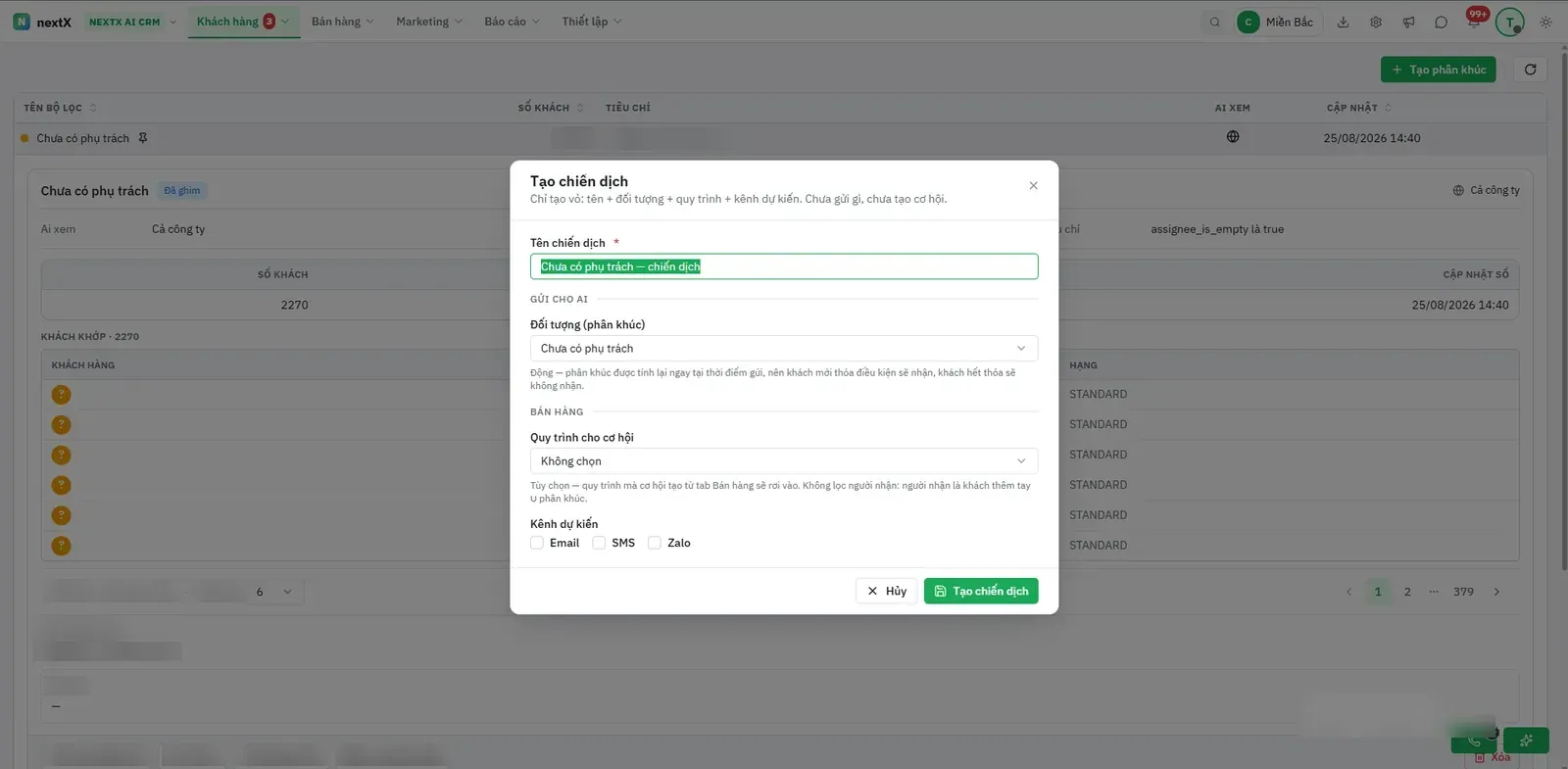Click the Tạo chiến dịch submit button
Screen dimensions: 1568x769
click(981, 591)
